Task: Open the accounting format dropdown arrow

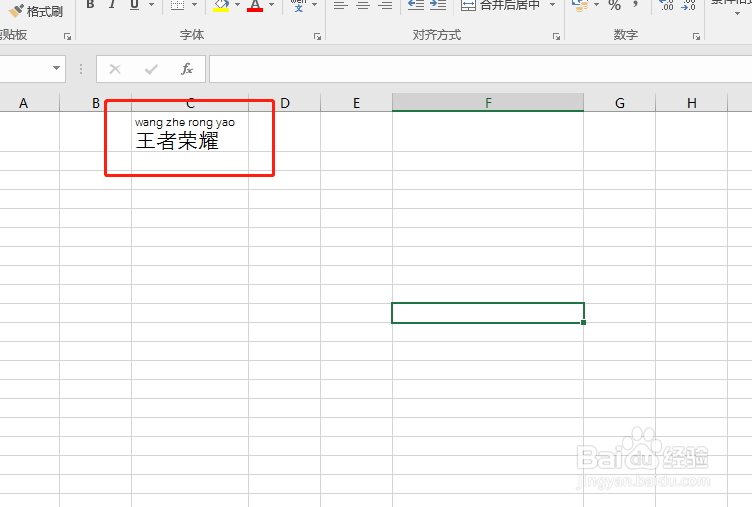Action: [597, 5]
